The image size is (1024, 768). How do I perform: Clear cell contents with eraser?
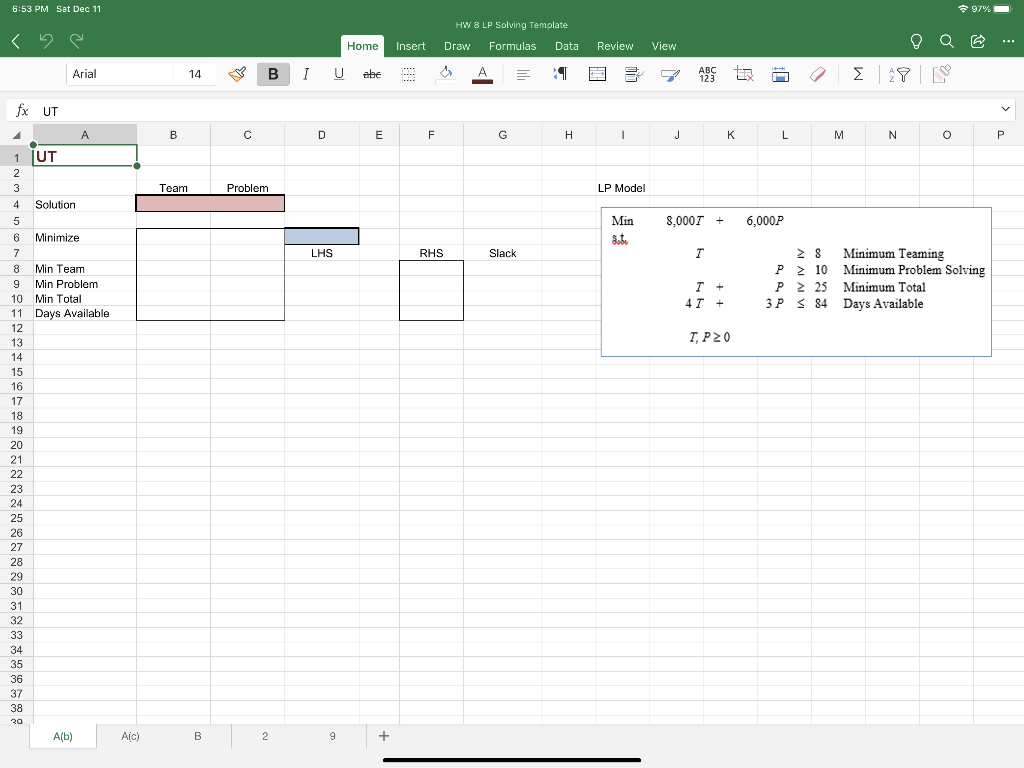tap(817, 74)
